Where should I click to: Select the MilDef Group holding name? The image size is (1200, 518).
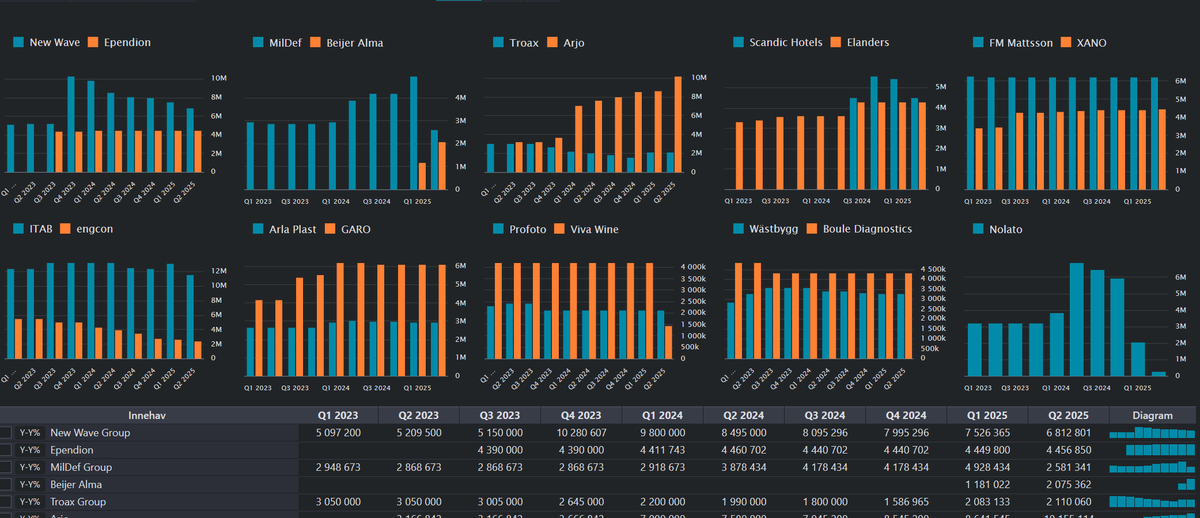(81, 467)
